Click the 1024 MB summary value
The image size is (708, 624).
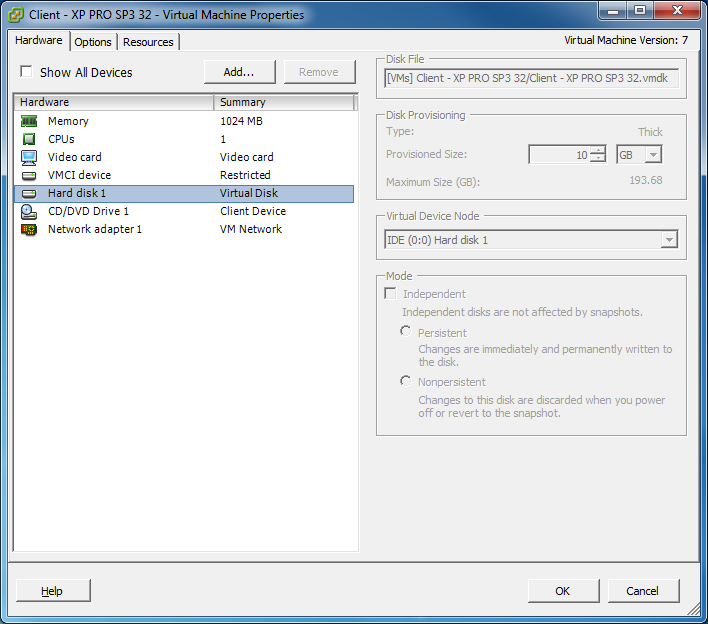(x=242, y=121)
